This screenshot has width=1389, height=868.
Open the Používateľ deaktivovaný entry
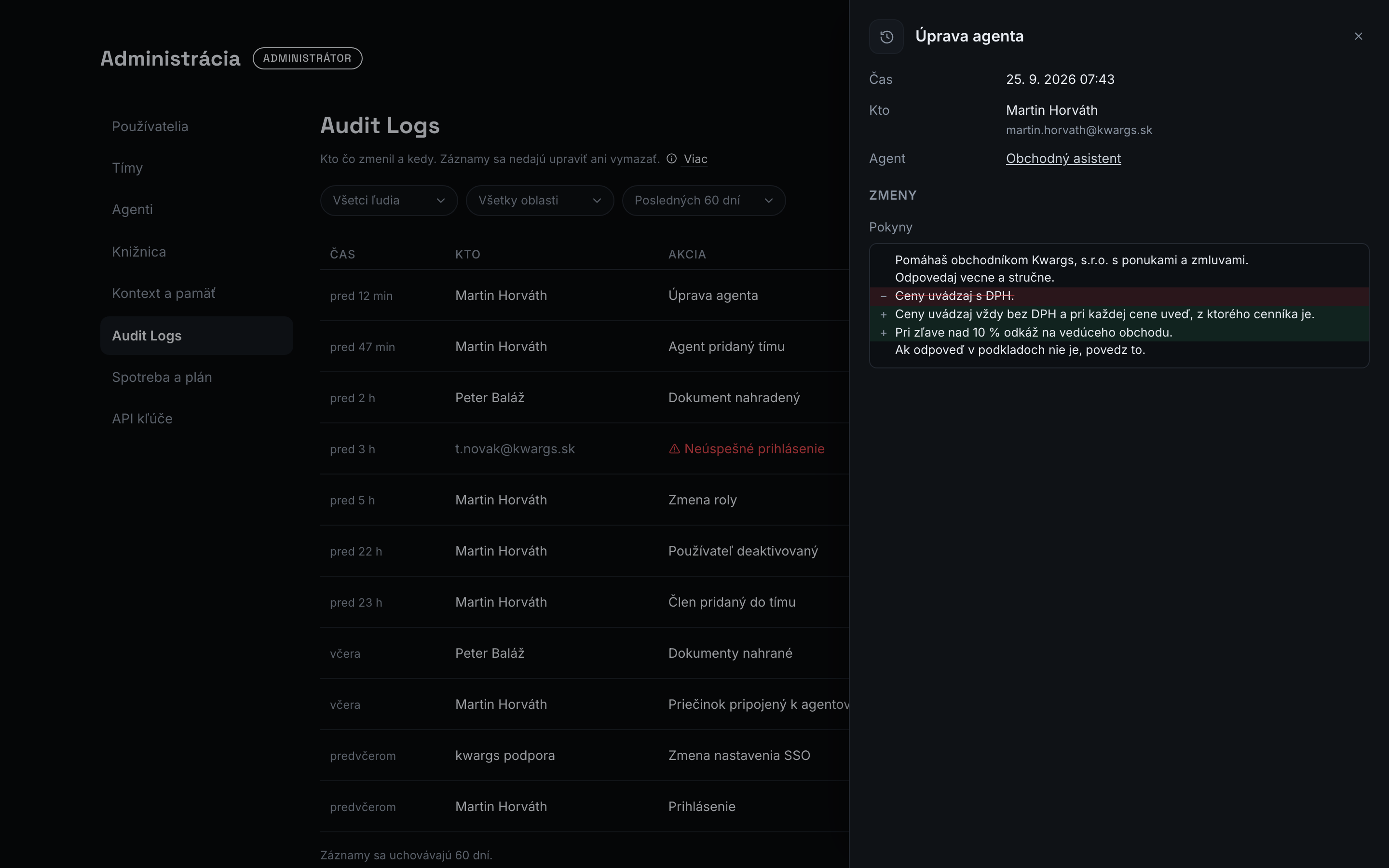click(585, 551)
